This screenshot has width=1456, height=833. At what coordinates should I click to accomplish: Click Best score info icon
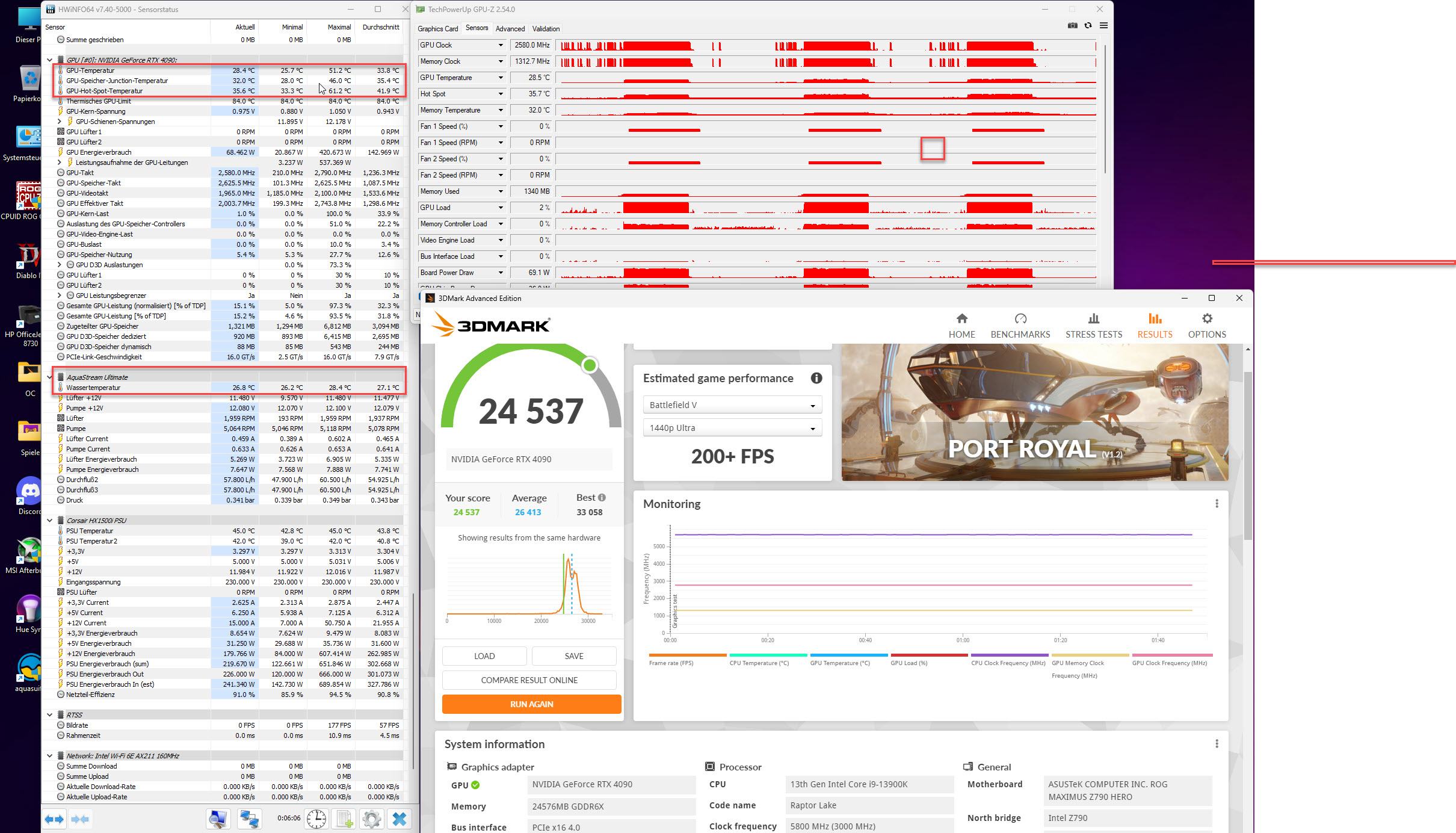[x=602, y=498]
